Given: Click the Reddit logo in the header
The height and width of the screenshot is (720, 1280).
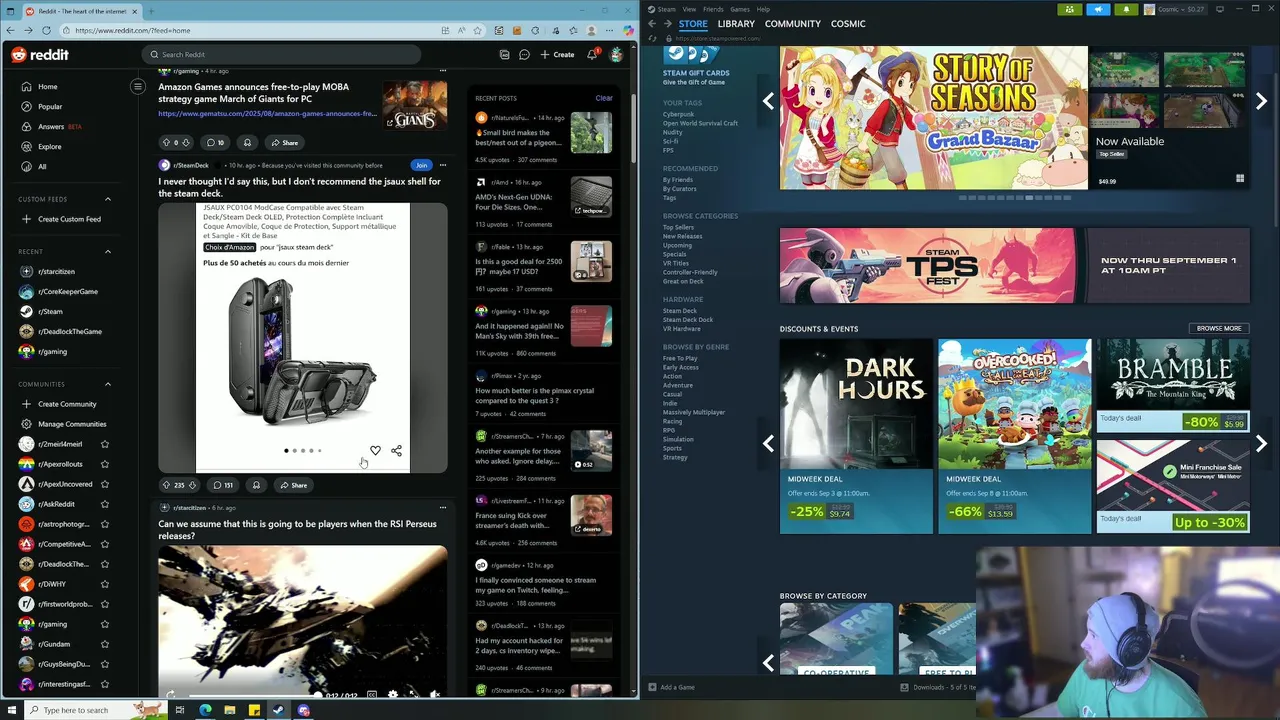Looking at the screenshot, I should pos(40,55).
